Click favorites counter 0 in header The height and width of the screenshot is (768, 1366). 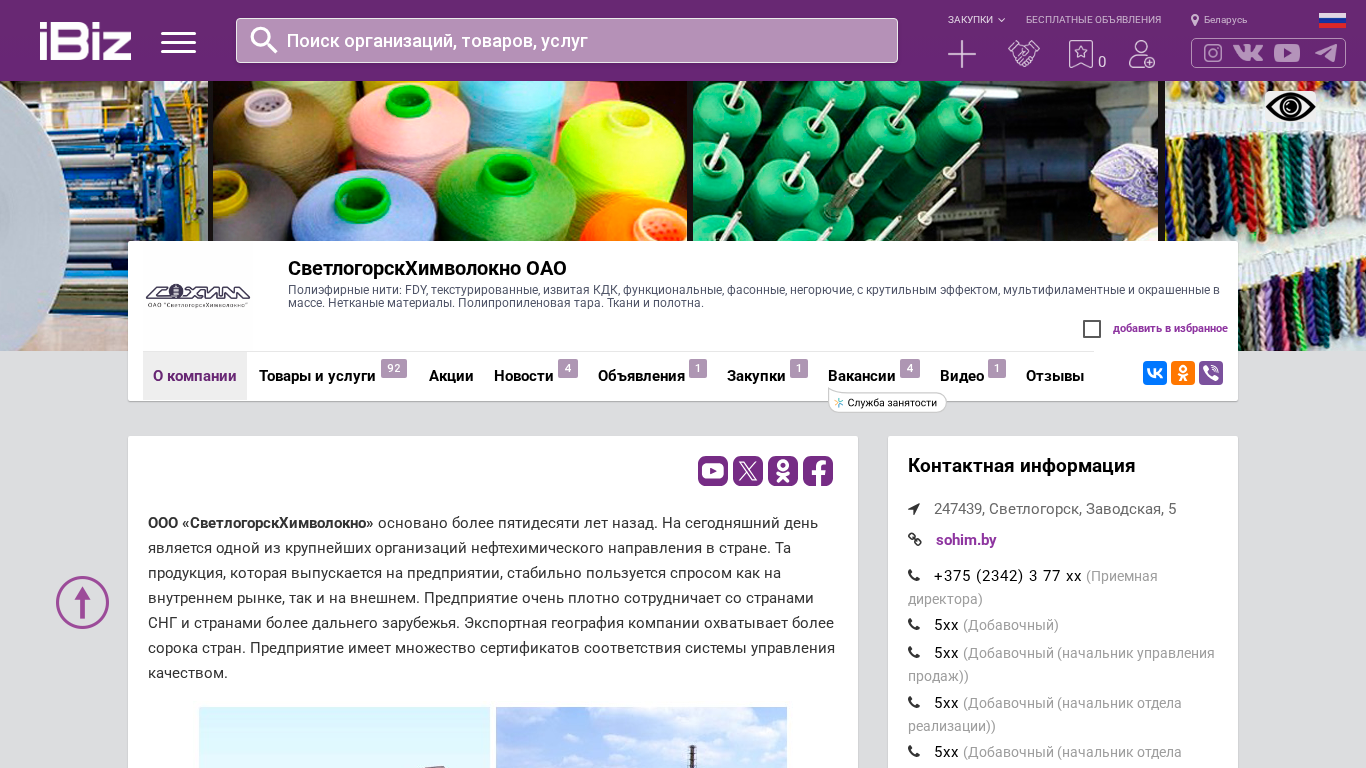pos(1102,62)
